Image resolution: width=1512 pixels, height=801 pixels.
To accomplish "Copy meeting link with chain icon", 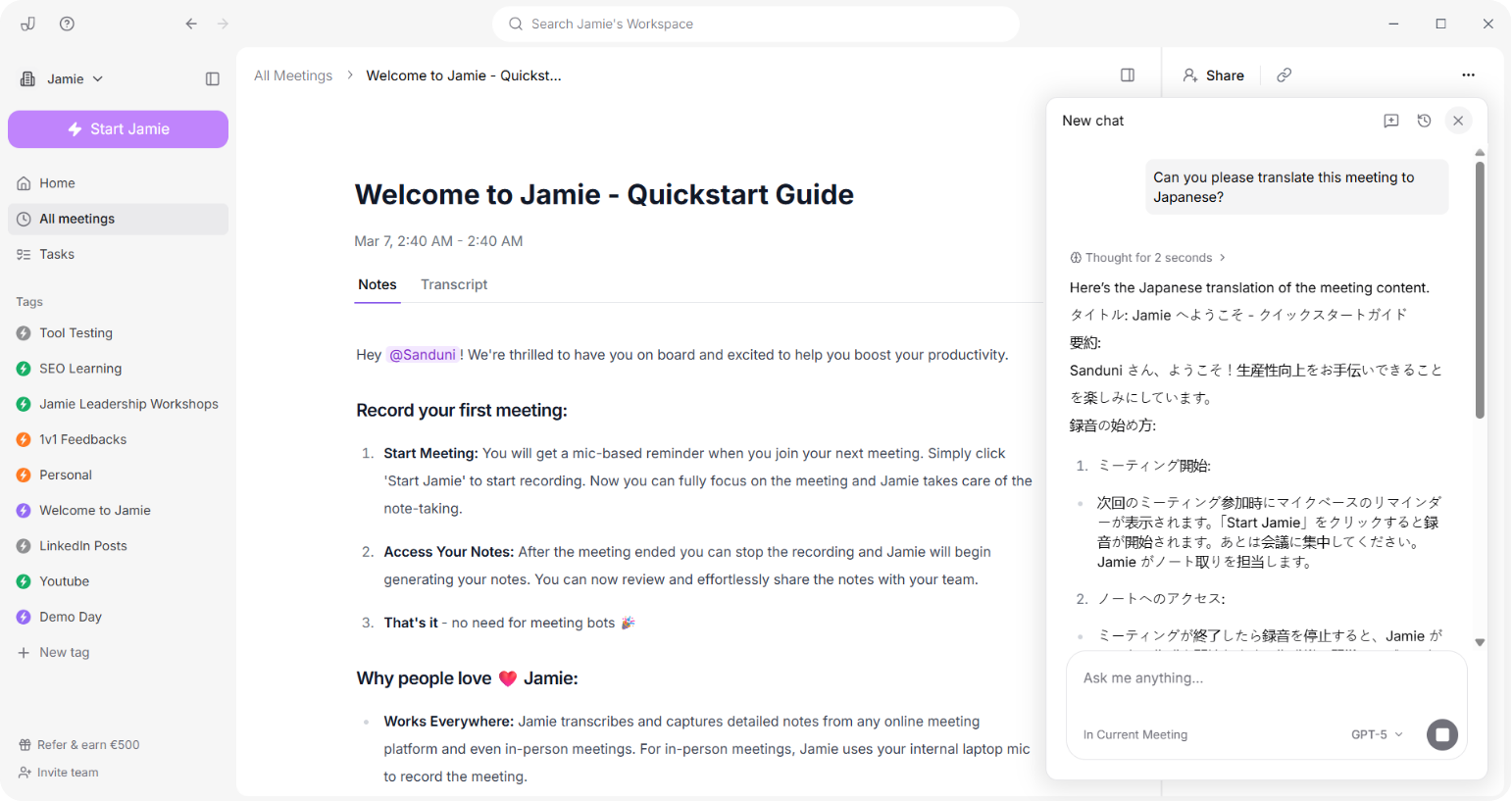I will click(x=1284, y=75).
